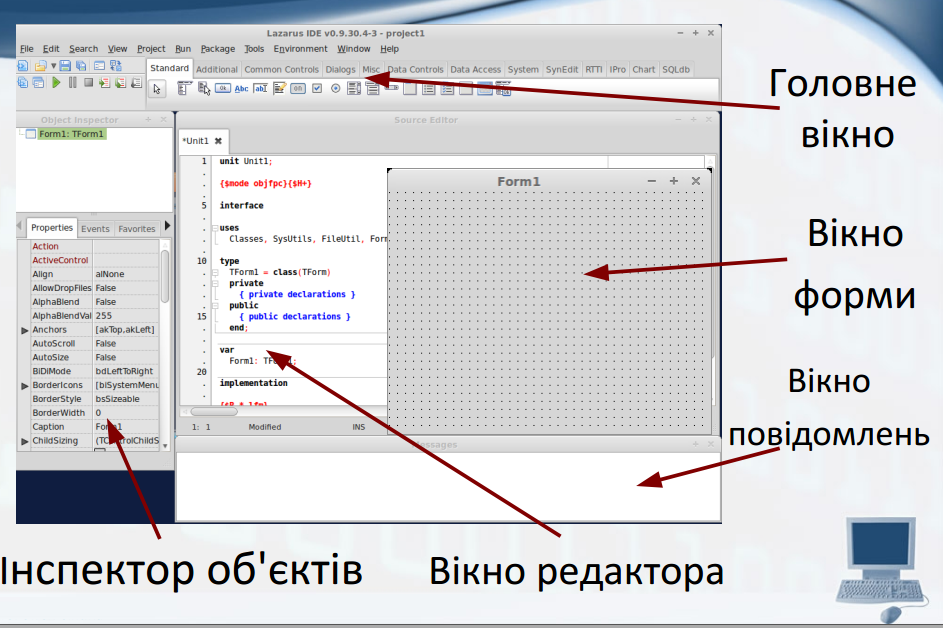Open the dropdown arrow beside Open icon
Image resolution: width=943 pixels, height=628 pixels.
click(54, 66)
